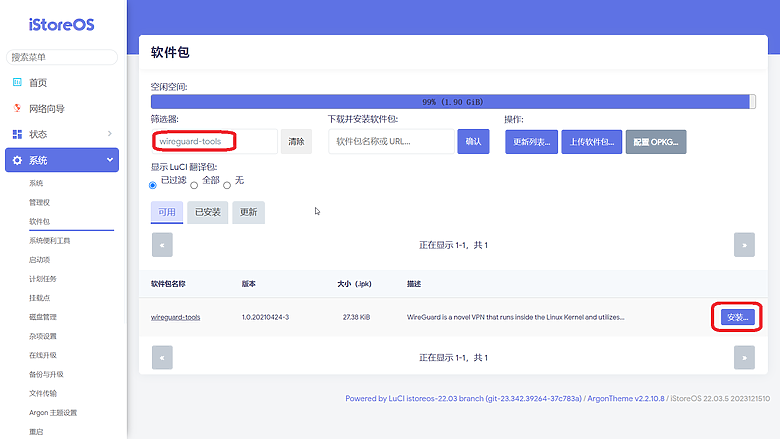Select the 全部 radio option
Image resolution: width=780 pixels, height=439 pixels.
tap(194, 185)
